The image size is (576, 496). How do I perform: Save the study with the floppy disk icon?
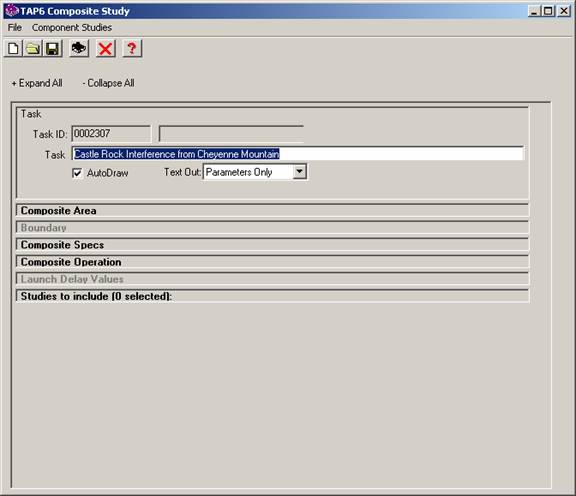tap(53, 48)
